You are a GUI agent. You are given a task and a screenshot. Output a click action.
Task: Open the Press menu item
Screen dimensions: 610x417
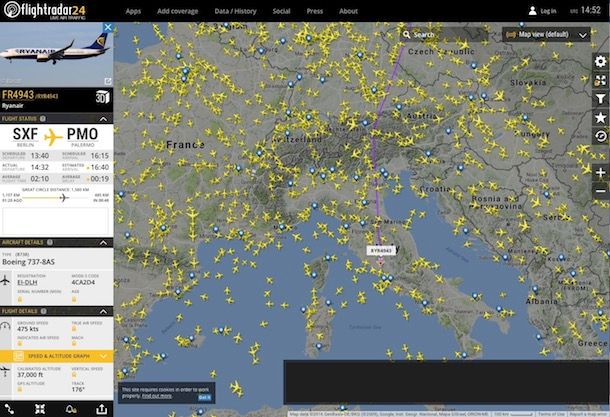click(x=315, y=11)
